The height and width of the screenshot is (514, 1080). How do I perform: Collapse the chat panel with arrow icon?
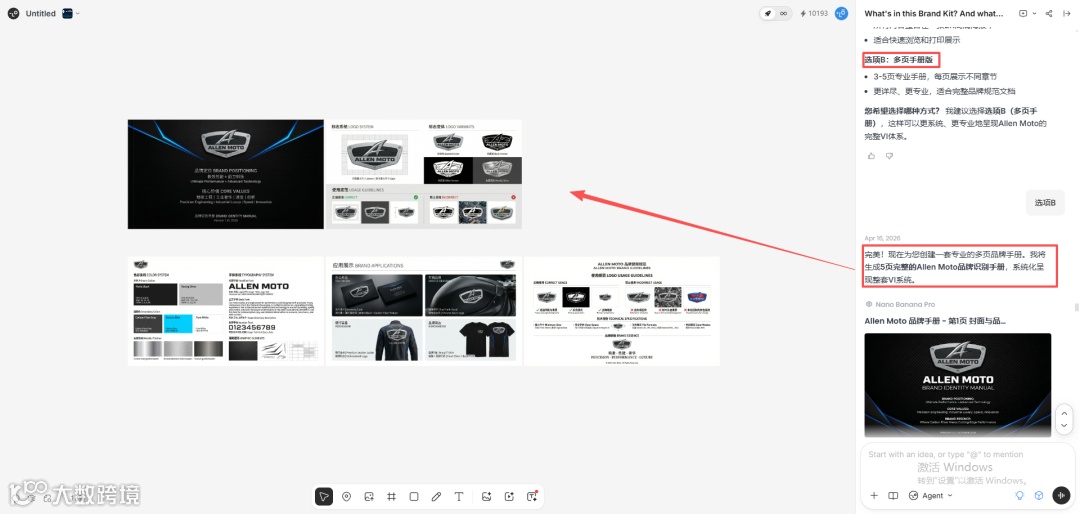(1067, 13)
